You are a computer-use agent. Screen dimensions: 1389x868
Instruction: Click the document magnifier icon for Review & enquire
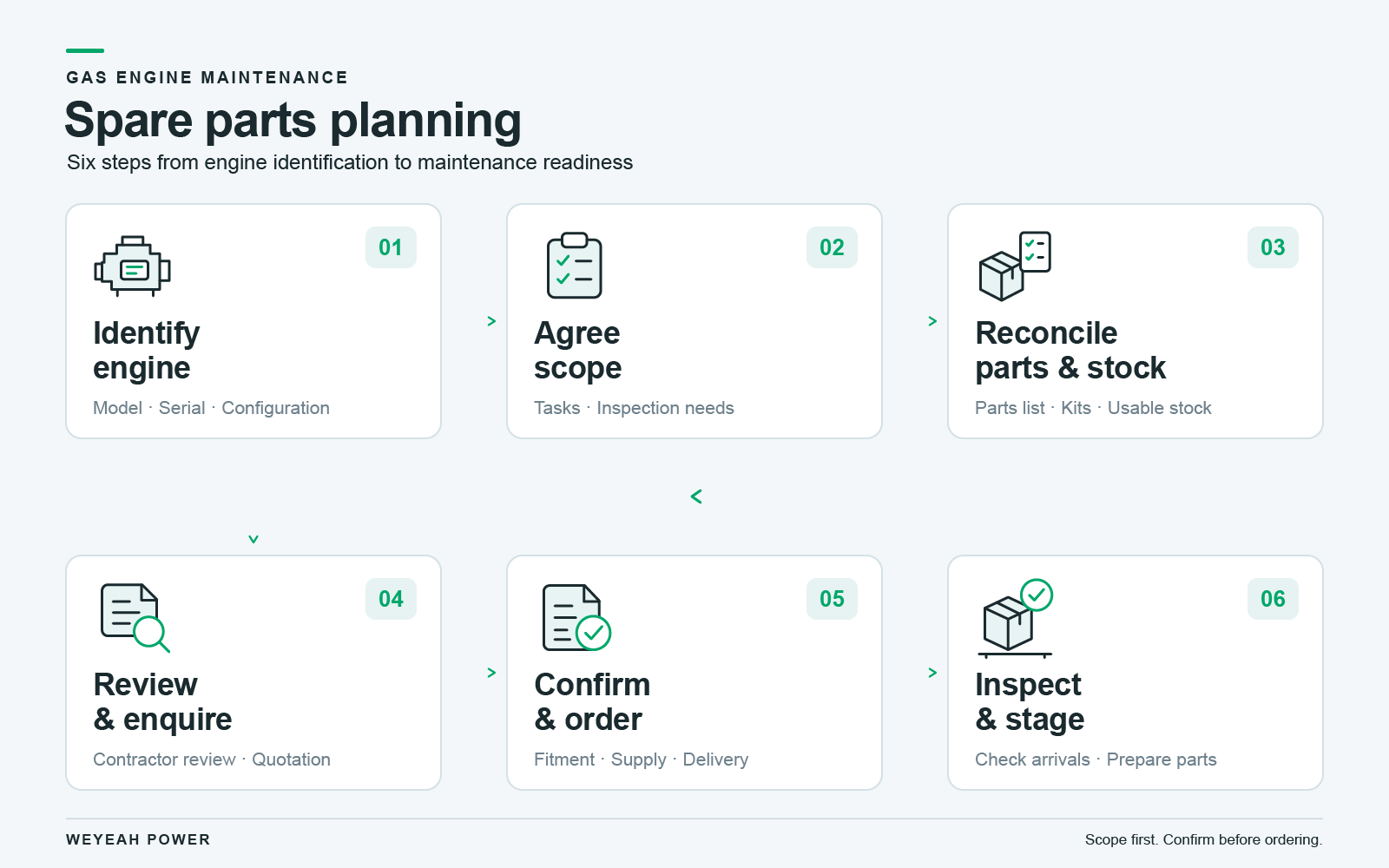click(x=135, y=618)
